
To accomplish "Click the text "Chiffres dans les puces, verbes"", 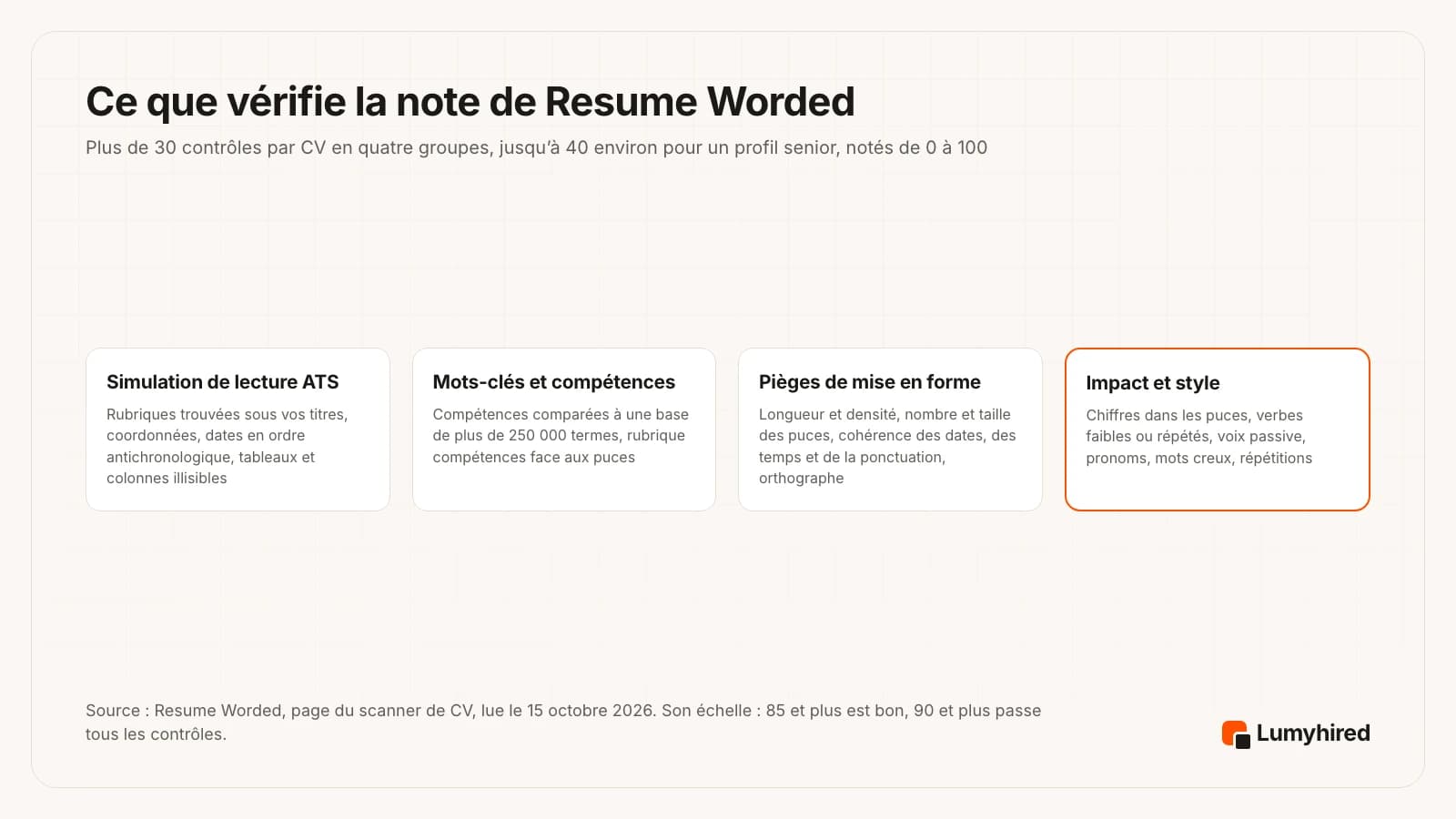I will (x=1194, y=415).
